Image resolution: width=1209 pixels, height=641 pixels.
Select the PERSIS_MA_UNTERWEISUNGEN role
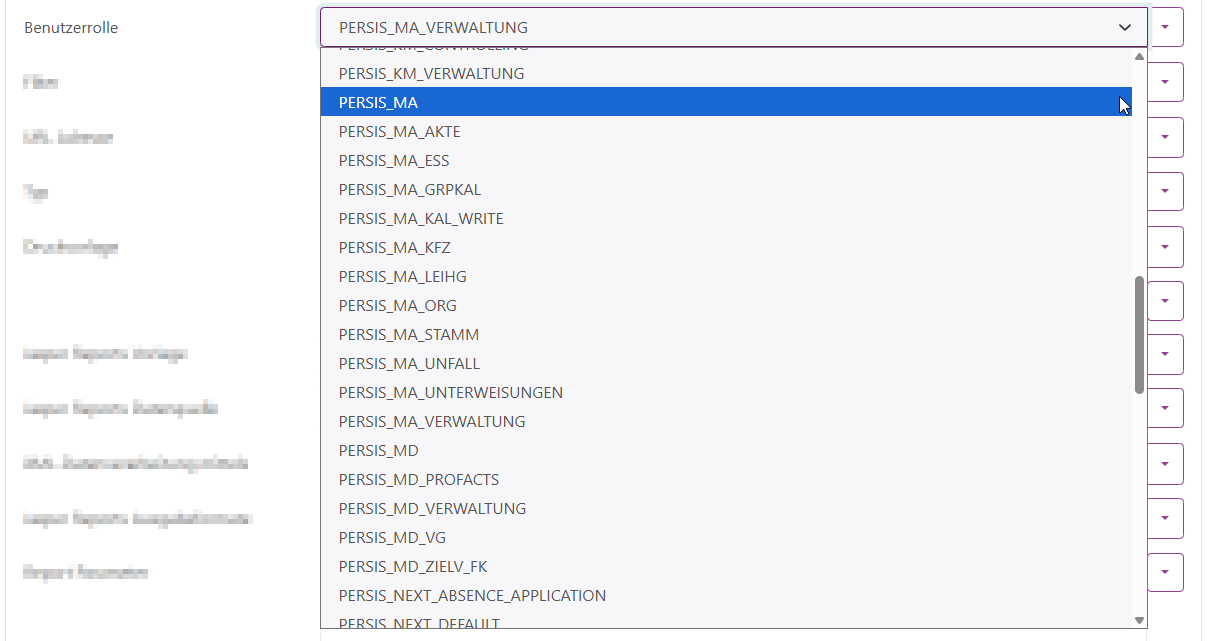[x=451, y=392]
